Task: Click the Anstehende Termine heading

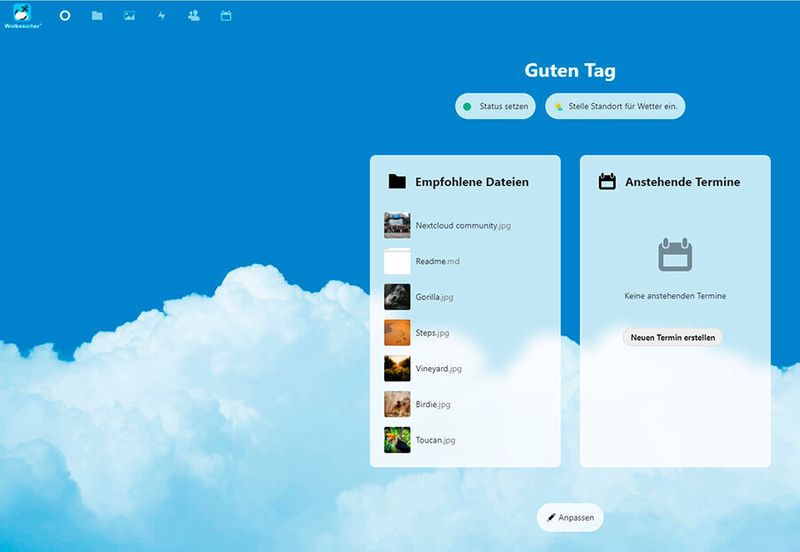Action: pos(683,182)
